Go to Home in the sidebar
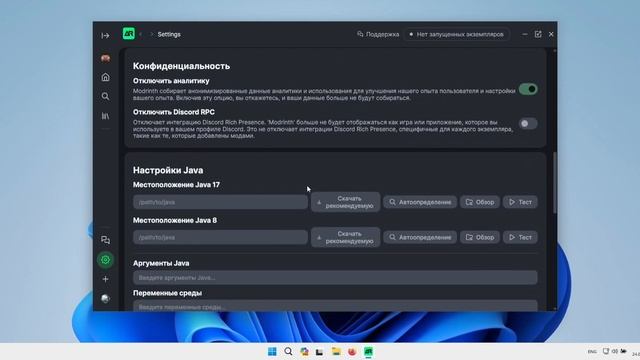 coord(105,77)
